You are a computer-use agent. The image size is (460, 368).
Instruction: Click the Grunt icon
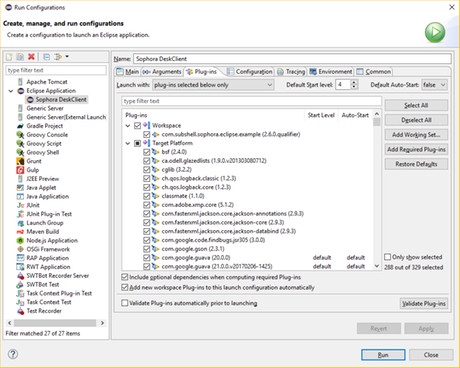pyautogui.click(x=20, y=161)
